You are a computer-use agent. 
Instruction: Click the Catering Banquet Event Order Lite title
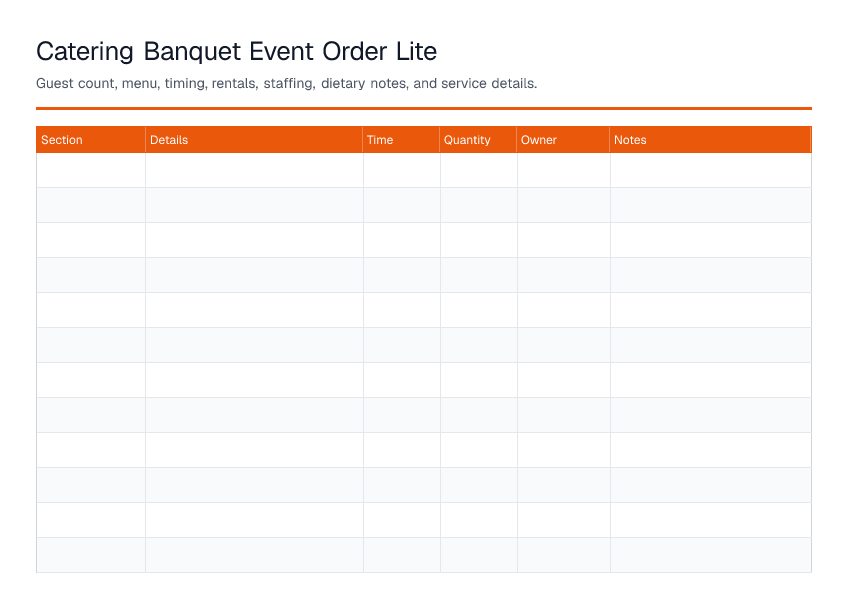[236, 52]
